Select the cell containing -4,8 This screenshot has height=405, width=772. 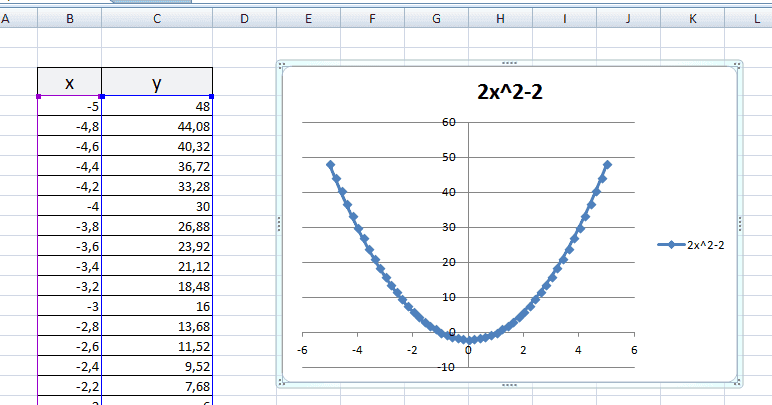click(x=69, y=126)
